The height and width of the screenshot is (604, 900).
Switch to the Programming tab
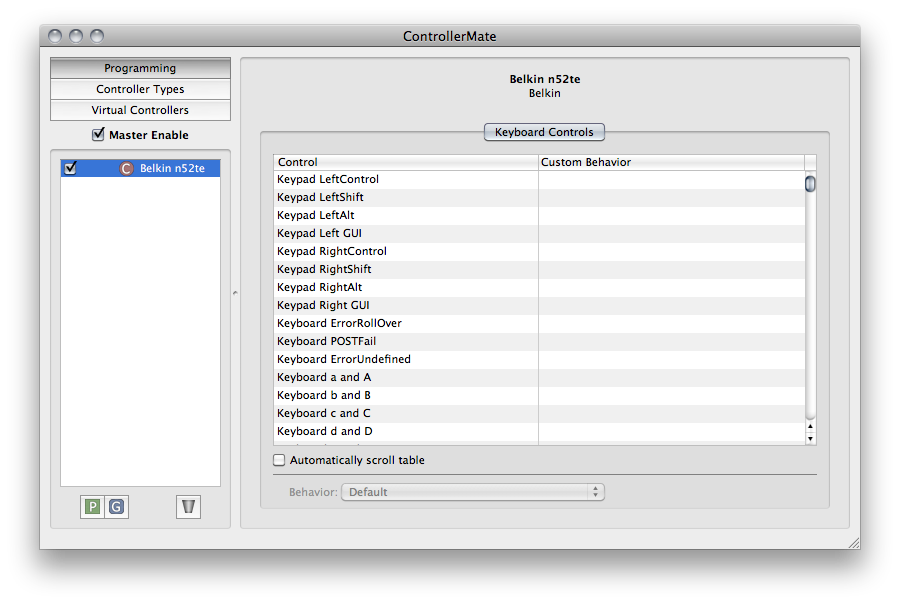click(x=140, y=68)
